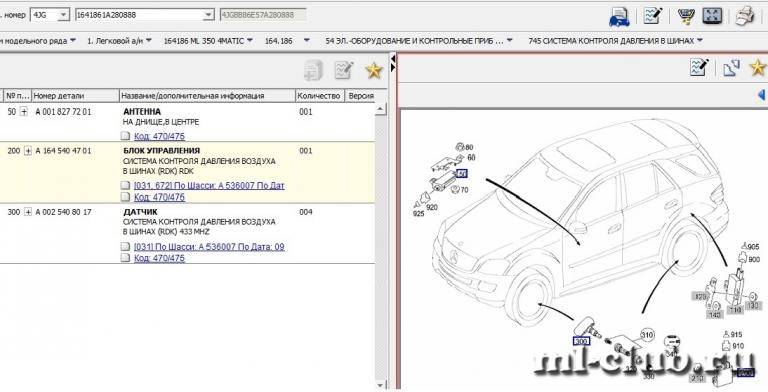
Task: Click parts list scrollbar up arrow
Action: pyautogui.click(x=381, y=109)
